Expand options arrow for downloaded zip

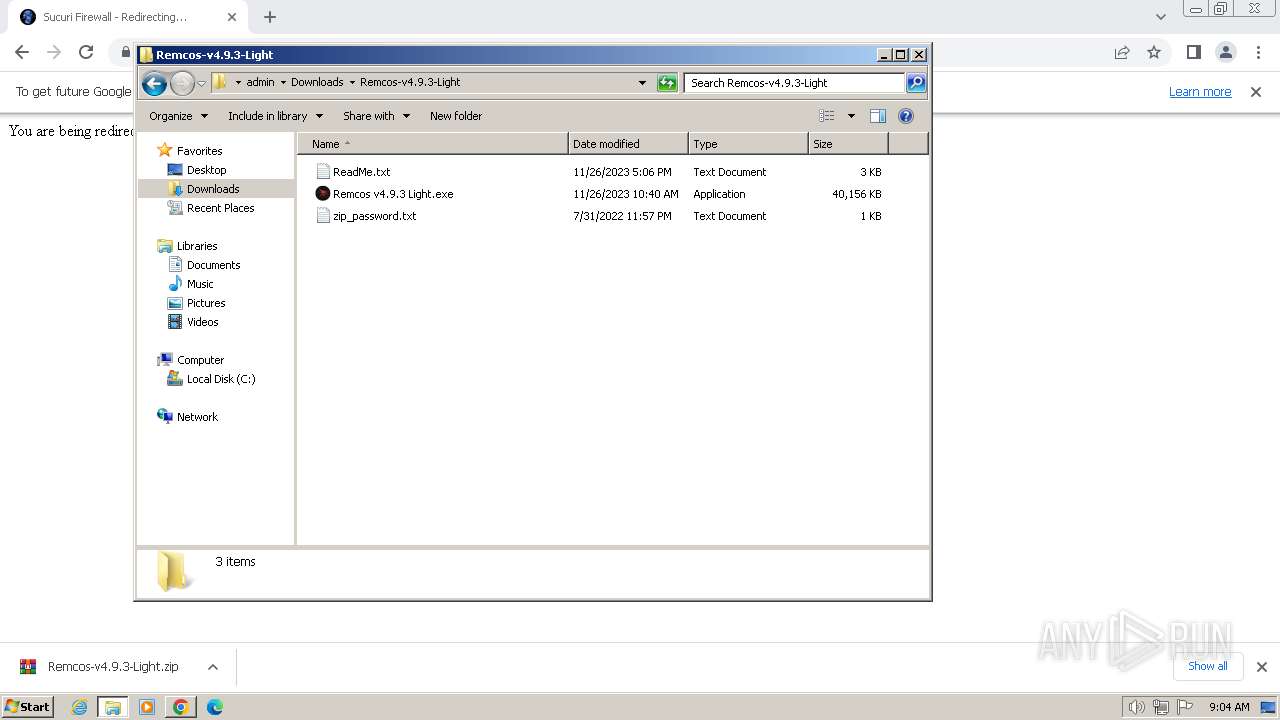point(212,667)
